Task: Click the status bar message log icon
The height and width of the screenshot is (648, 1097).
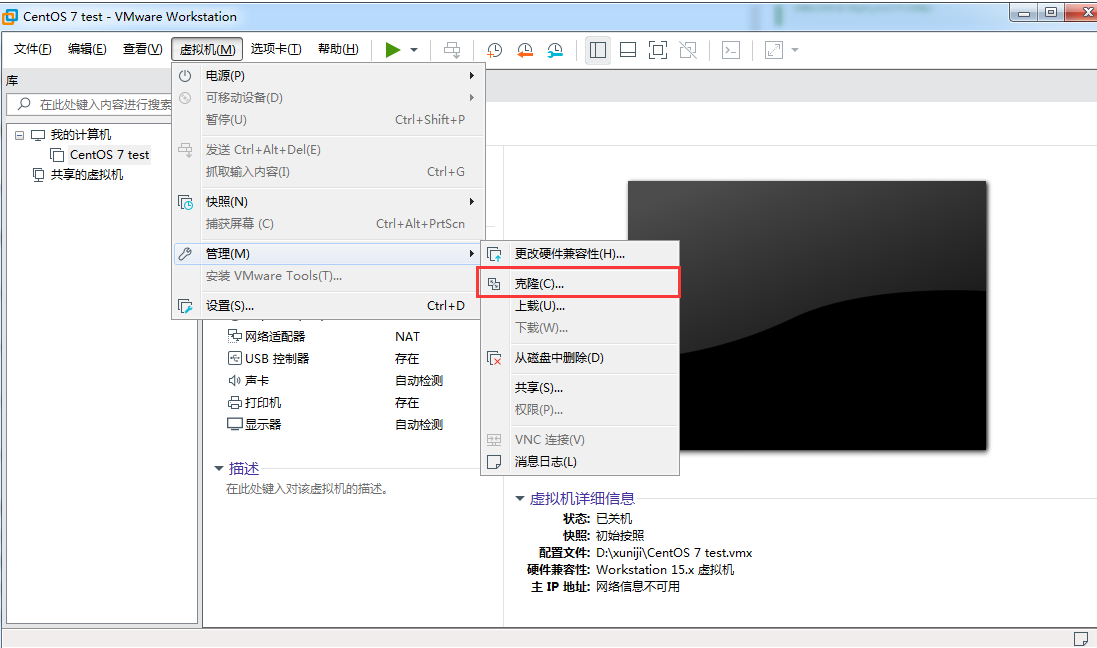Action: pos(1081,638)
